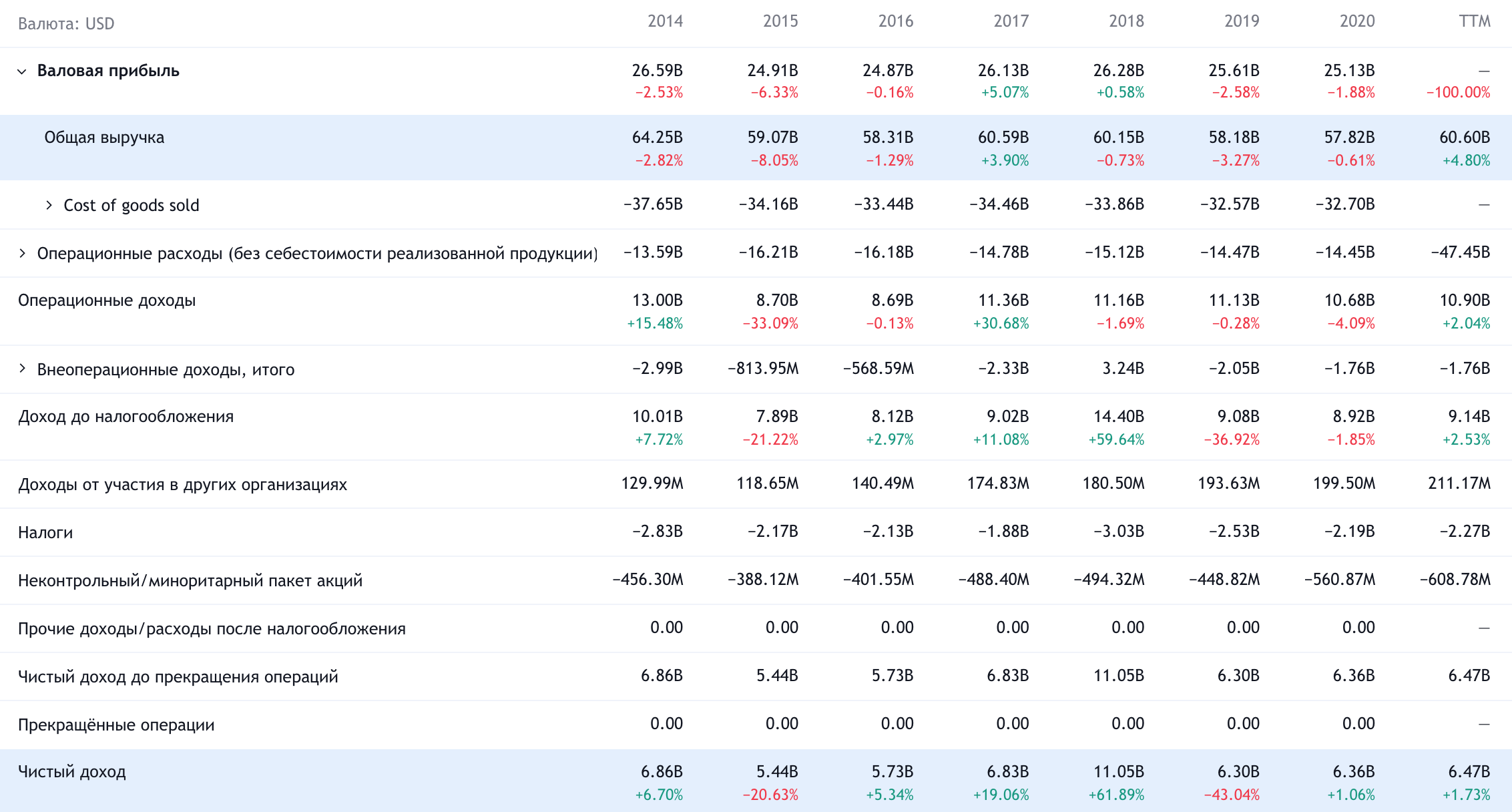Viewport: 1512px width, 812px height.
Task: Select the Прекращённые операции row label
Action: 116,725
